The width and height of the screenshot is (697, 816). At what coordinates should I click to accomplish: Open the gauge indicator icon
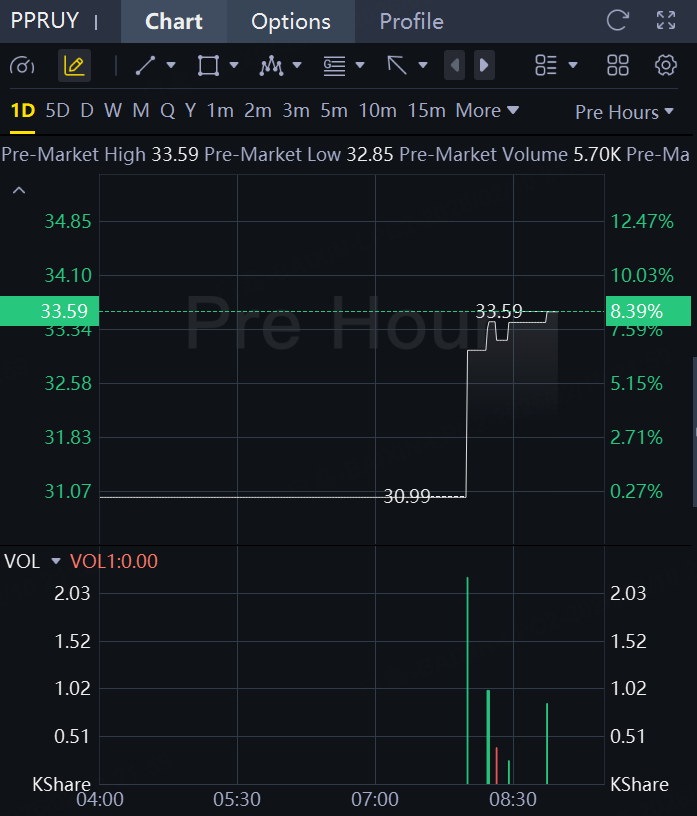click(22, 66)
